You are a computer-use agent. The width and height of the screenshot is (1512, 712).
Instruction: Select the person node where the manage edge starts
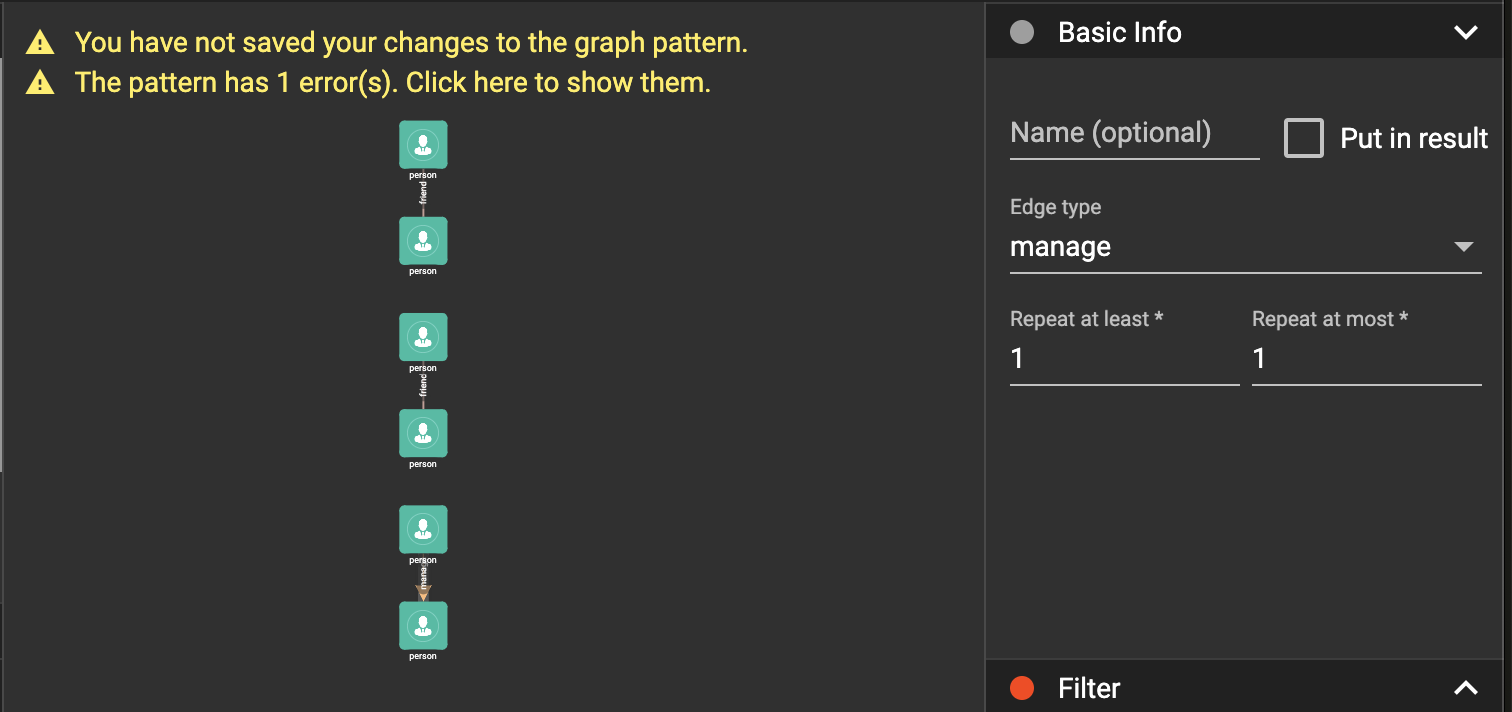coord(423,529)
